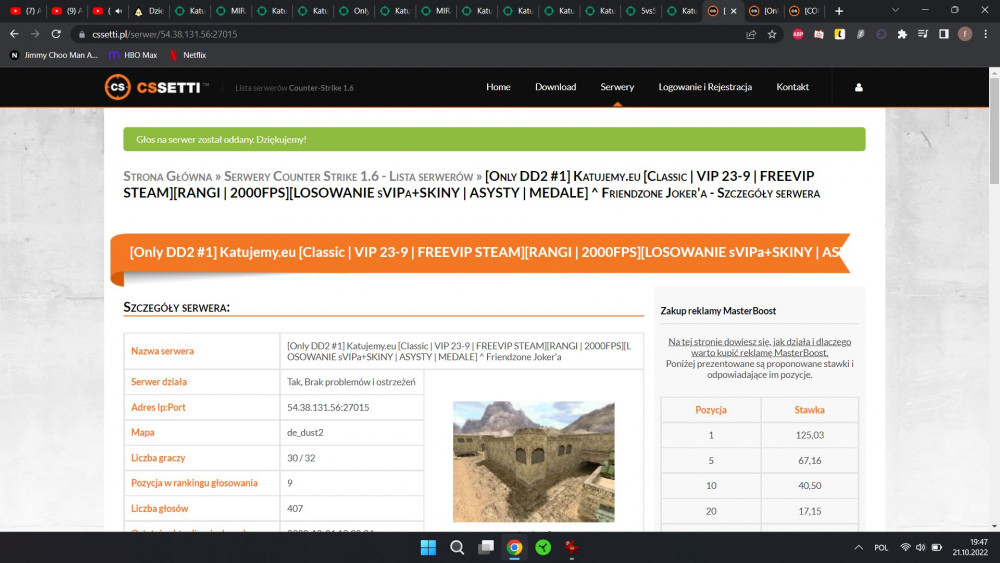
Task: Open the Extensions puzzle-piece menu
Action: (x=902, y=34)
